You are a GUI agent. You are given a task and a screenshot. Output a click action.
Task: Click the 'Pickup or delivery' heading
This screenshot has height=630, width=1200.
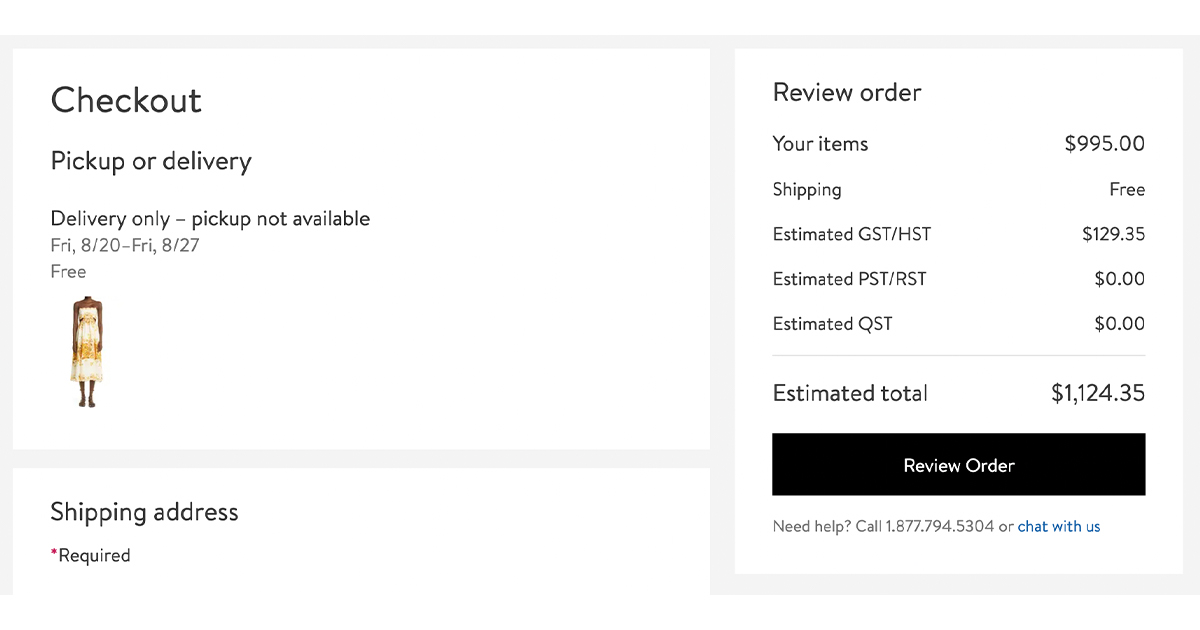point(151,161)
